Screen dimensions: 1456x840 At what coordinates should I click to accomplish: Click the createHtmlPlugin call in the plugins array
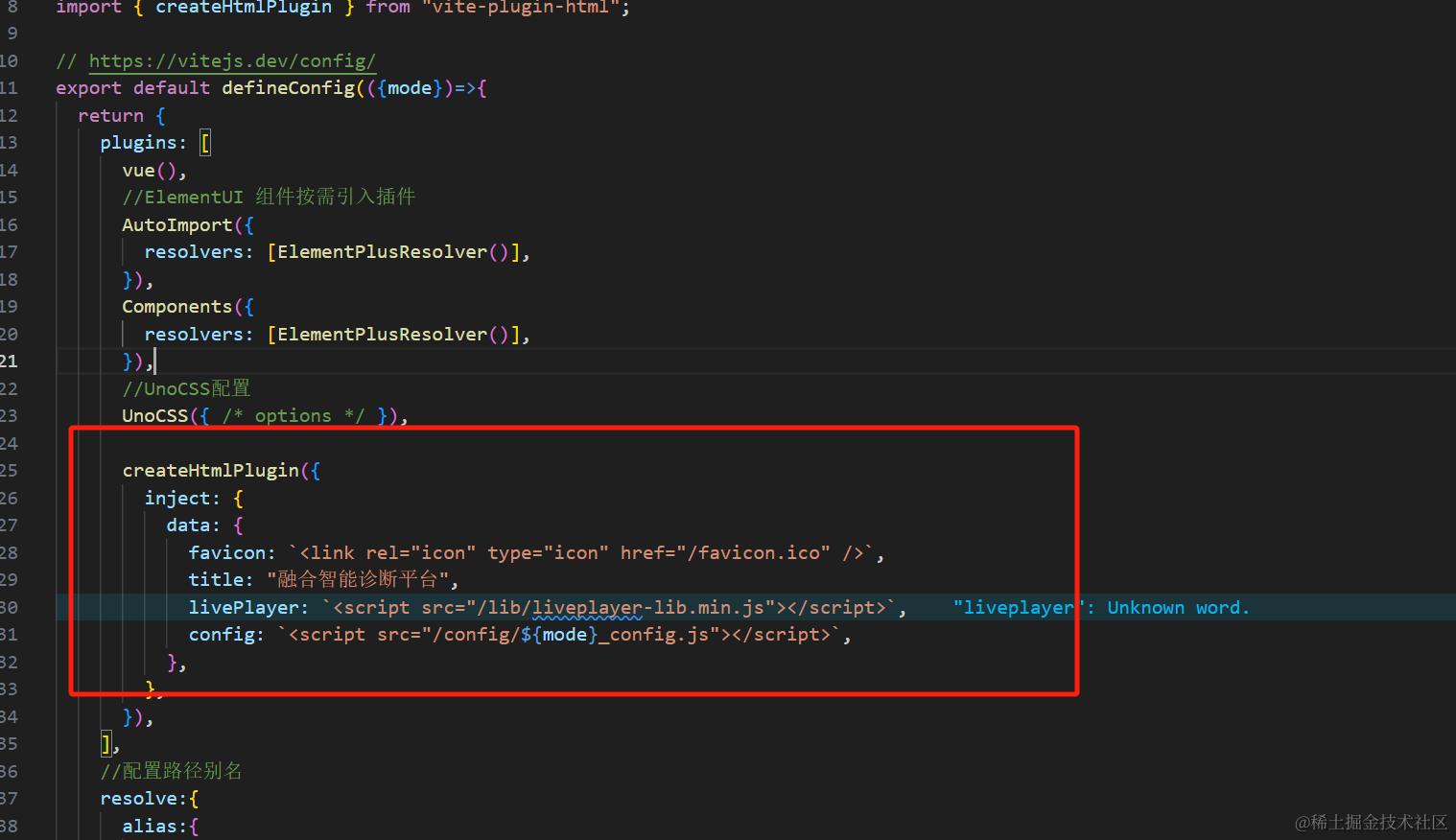[211, 471]
